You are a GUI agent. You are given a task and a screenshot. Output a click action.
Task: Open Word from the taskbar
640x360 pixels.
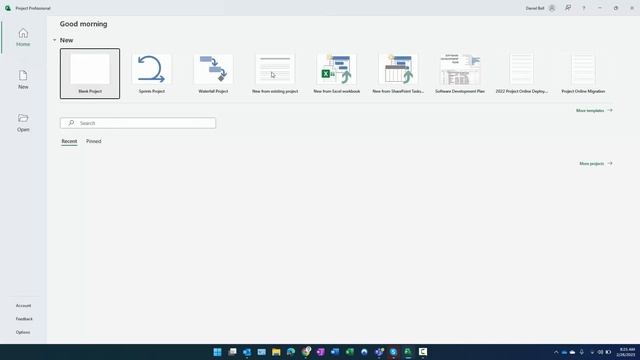click(335, 352)
